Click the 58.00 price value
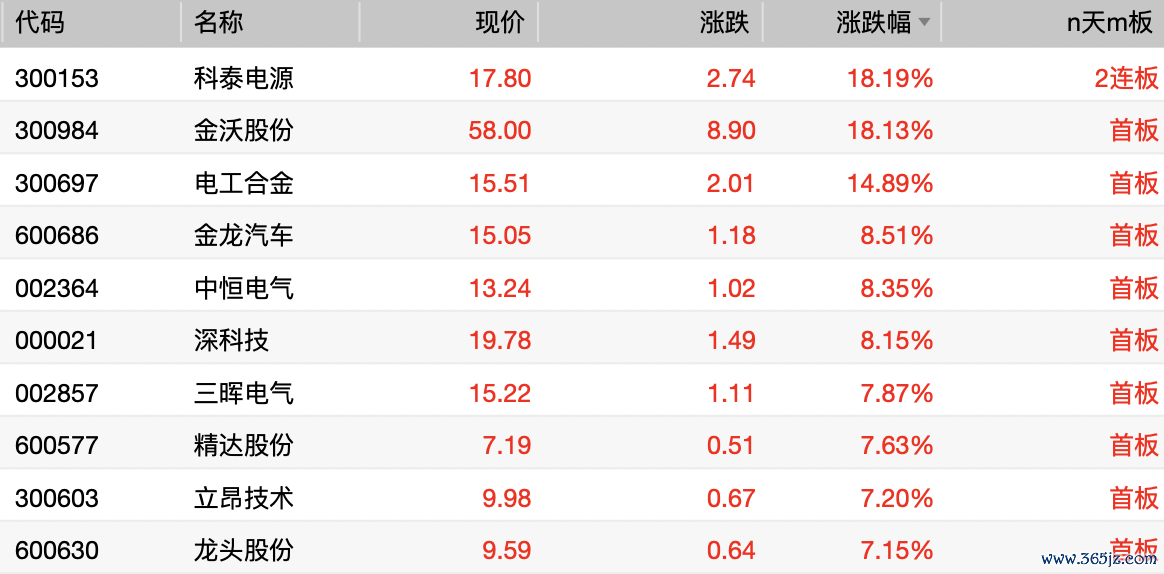 [x=500, y=131]
